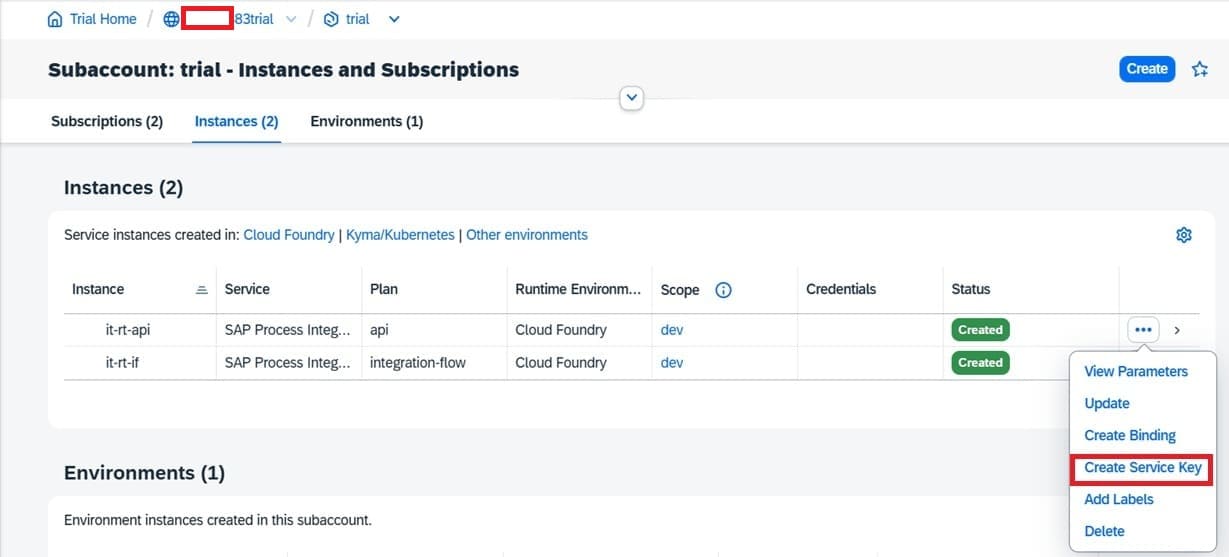1229x557 pixels.
Task: Click the trial subaccount cube icon
Action: [331, 19]
